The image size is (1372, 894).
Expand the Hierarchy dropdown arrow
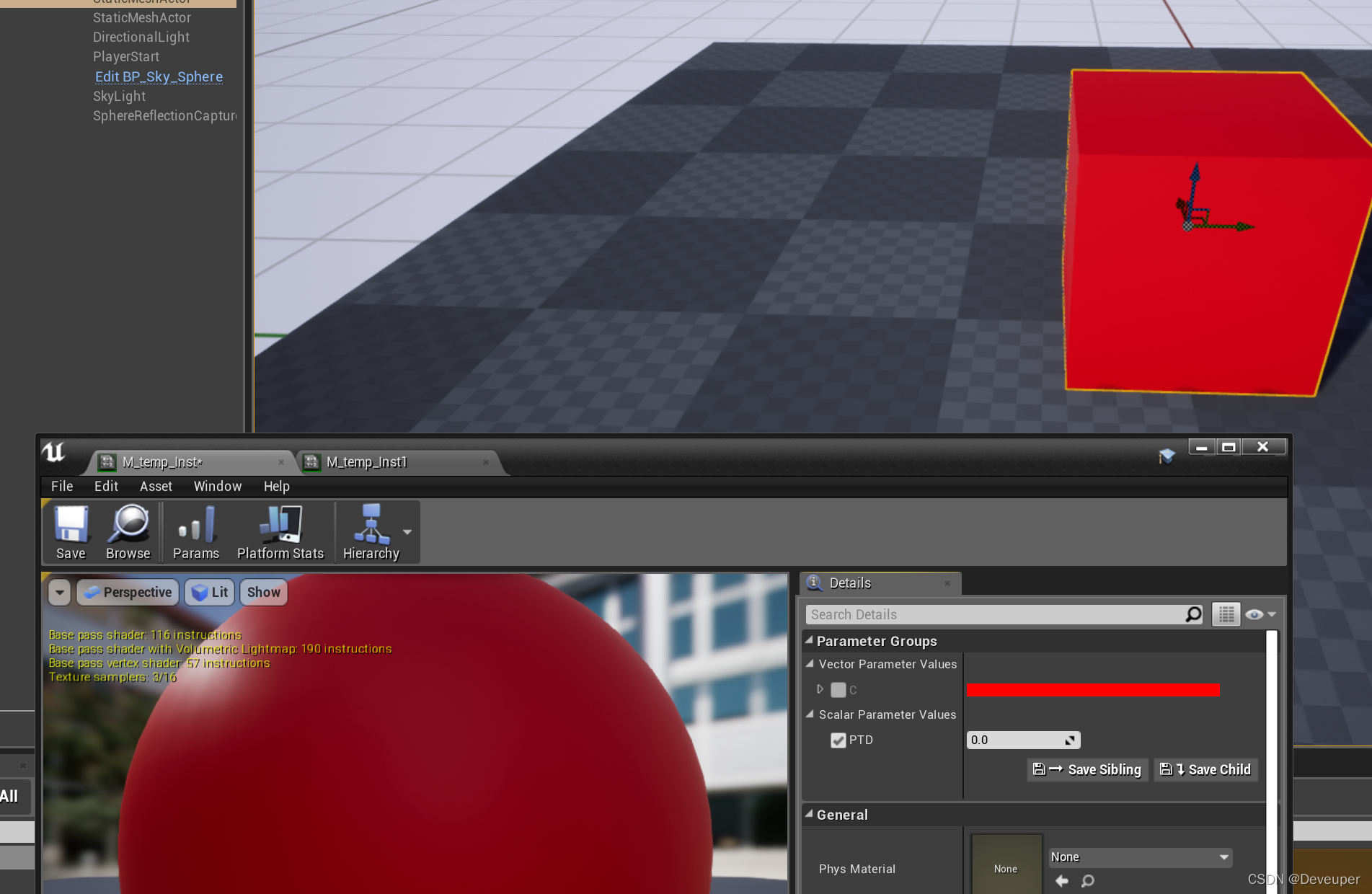point(407,532)
